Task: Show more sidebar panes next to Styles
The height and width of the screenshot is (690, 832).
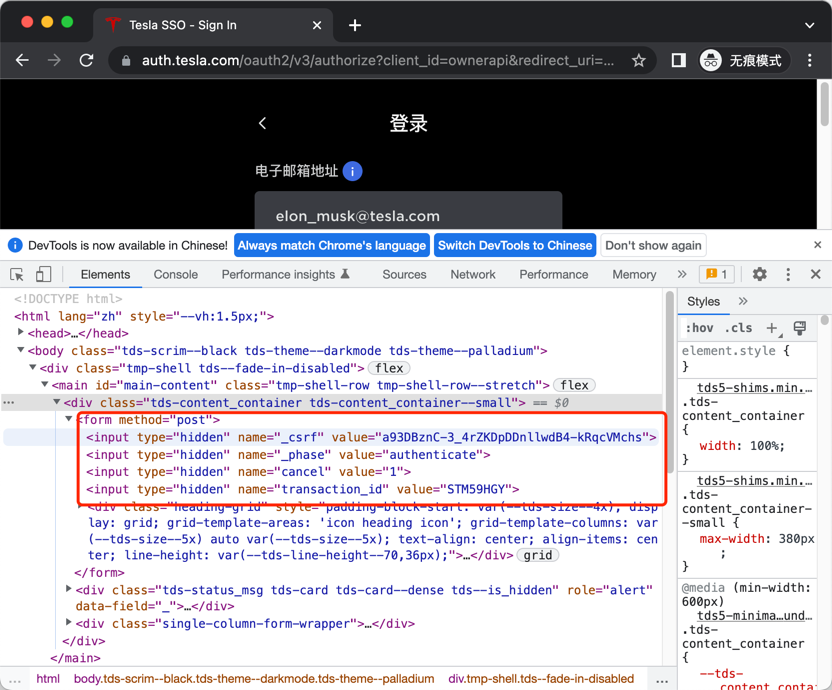Action: pyautogui.click(x=743, y=301)
